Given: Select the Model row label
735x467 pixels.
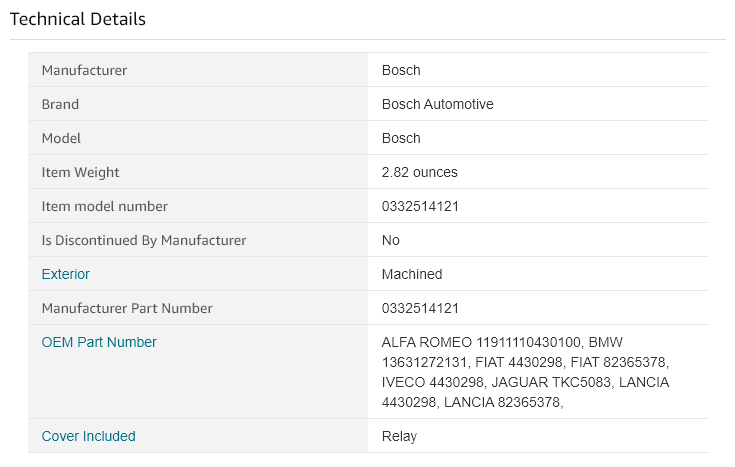Looking at the screenshot, I should pos(61,138).
